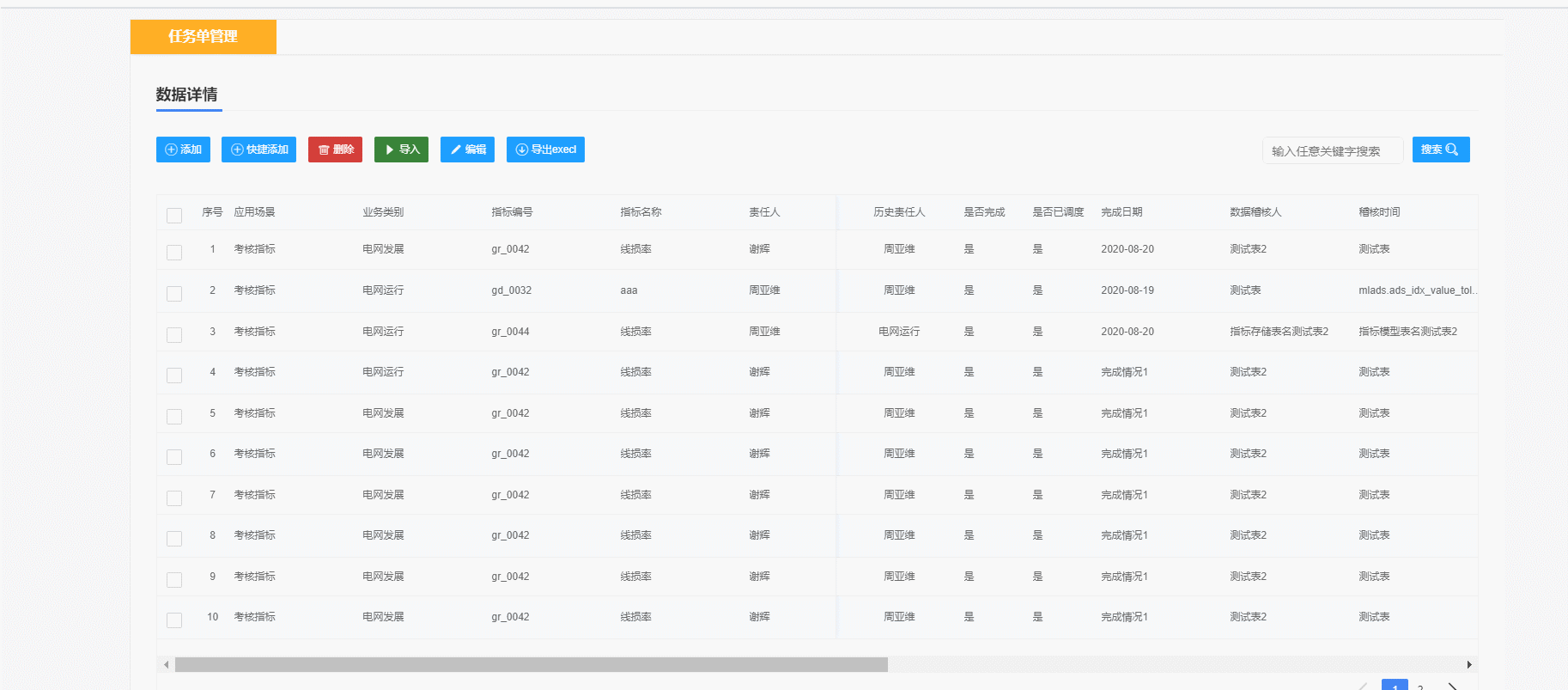
Task: Click the 编辑 button
Action: pos(467,150)
